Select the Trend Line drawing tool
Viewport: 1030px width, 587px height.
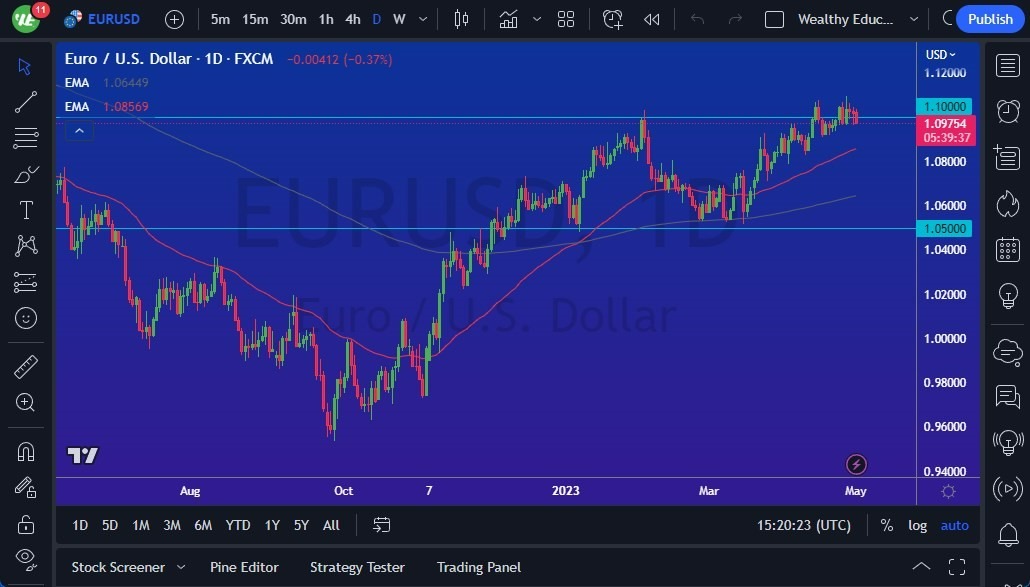pyautogui.click(x=25, y=102)
